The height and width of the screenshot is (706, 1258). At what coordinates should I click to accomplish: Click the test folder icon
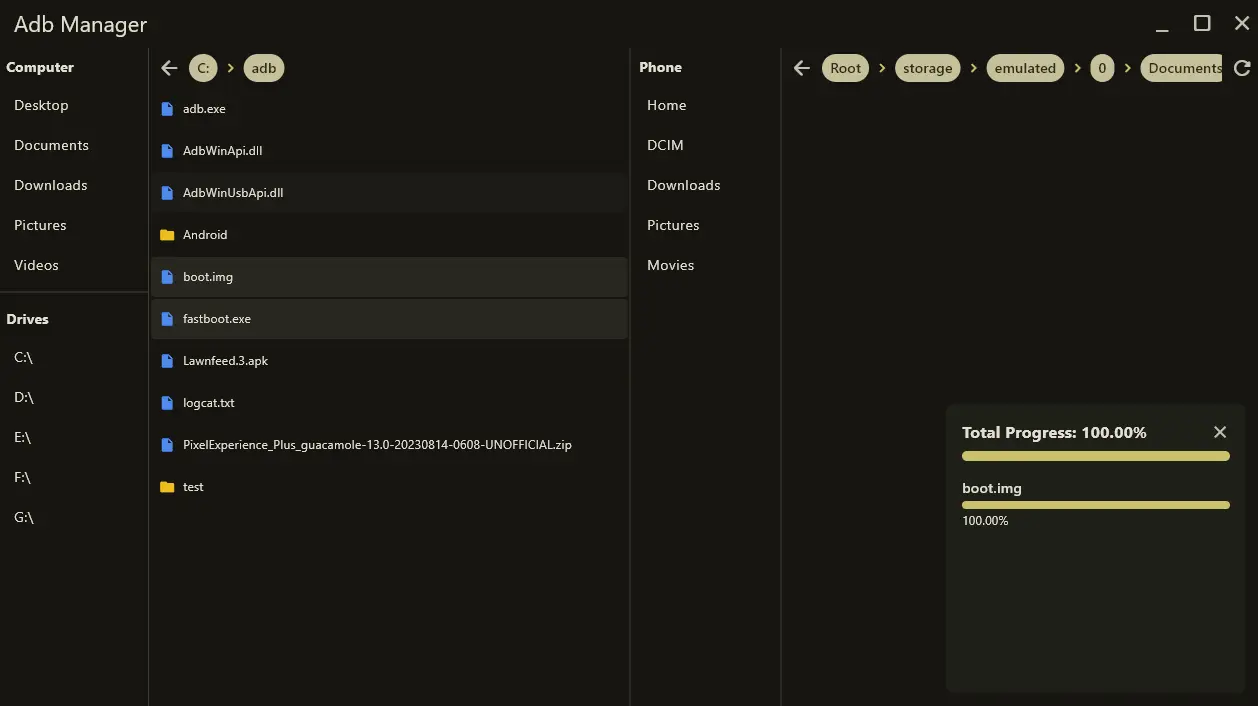click(167, 487)
